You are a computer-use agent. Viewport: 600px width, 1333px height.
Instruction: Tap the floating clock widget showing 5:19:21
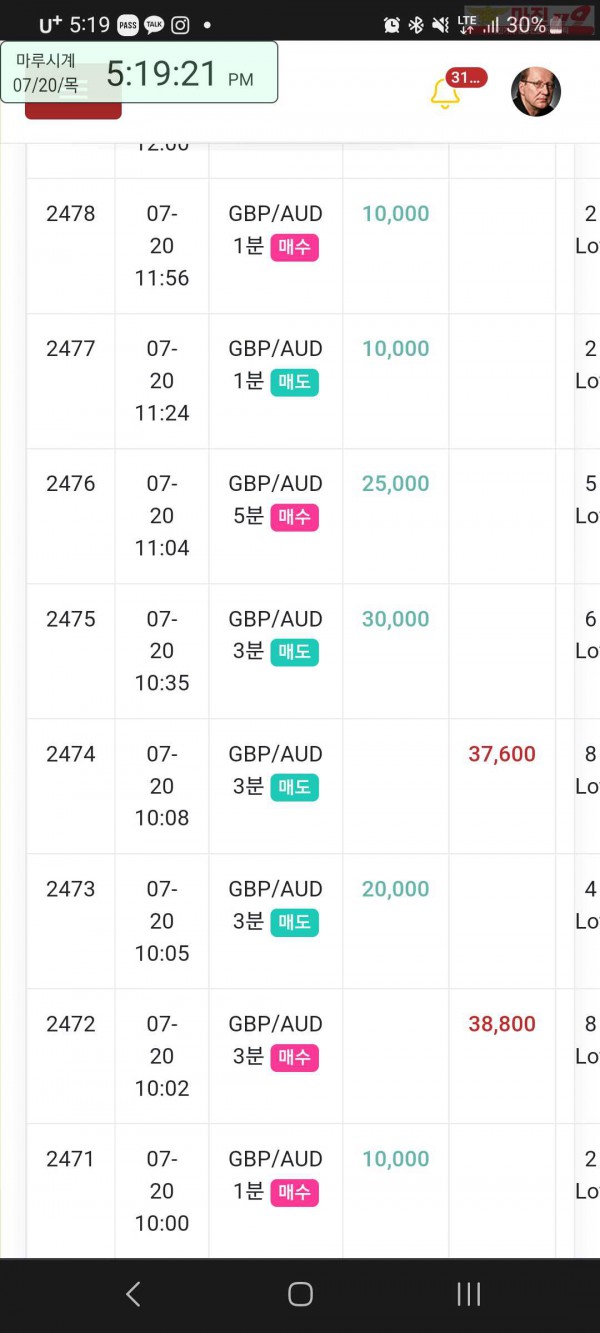[139, 72]
